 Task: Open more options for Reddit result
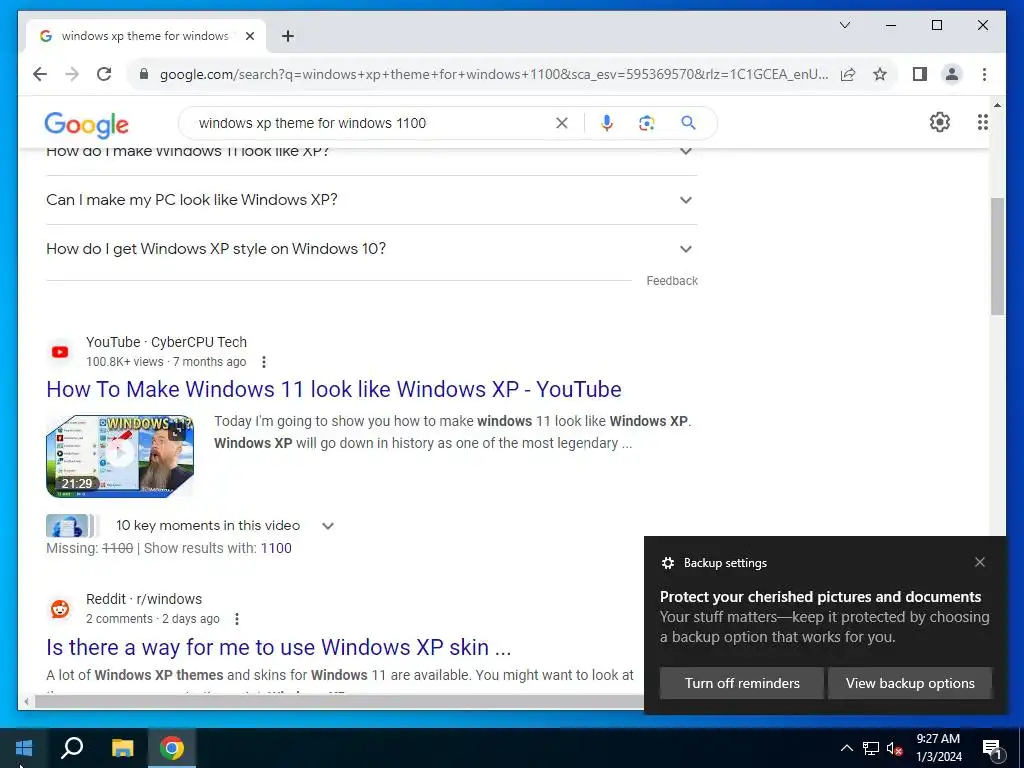(x=237, y=618)
